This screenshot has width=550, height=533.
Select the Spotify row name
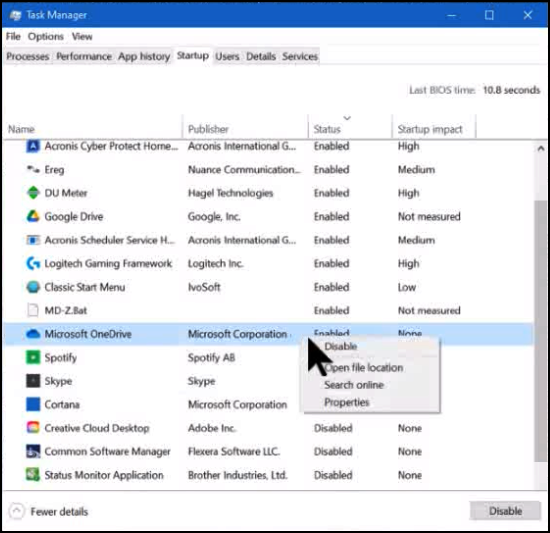(61, 358)
